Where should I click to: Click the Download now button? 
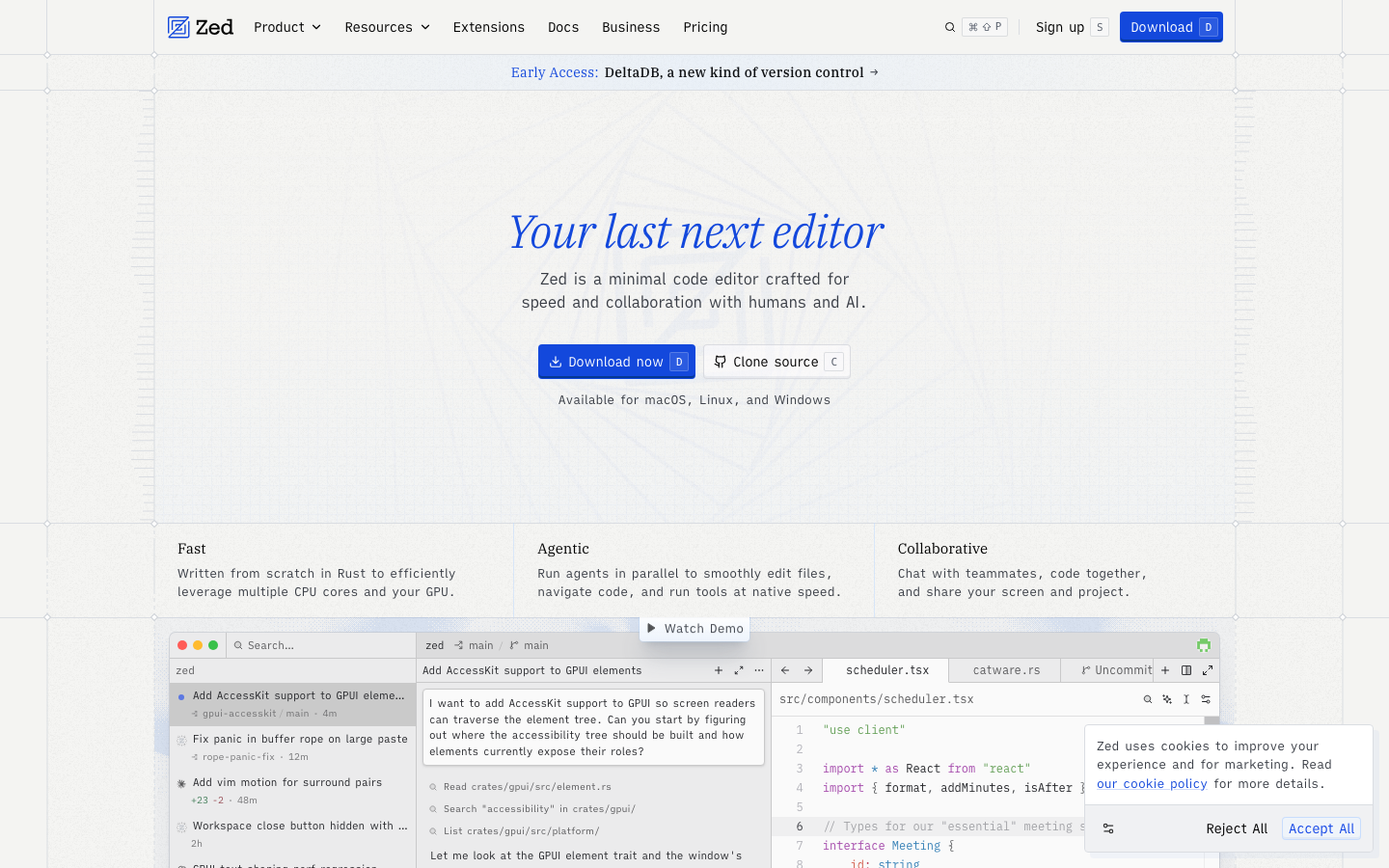click(x=616, y=362)
